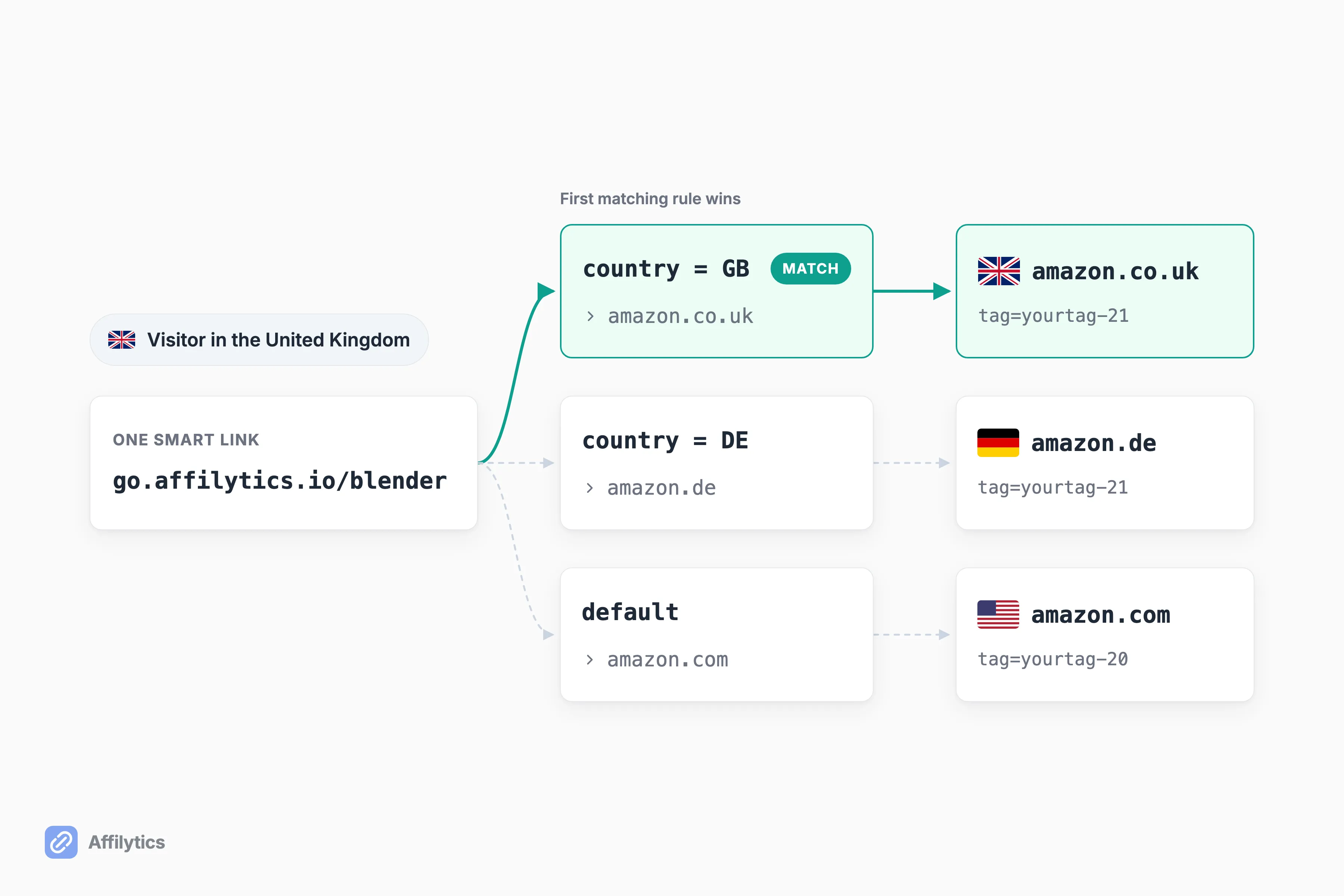Image resolution: width=1344 pixels, height=896 pixels.
Task: Click the country = DE rule text
Action: (x=665, y=441)
